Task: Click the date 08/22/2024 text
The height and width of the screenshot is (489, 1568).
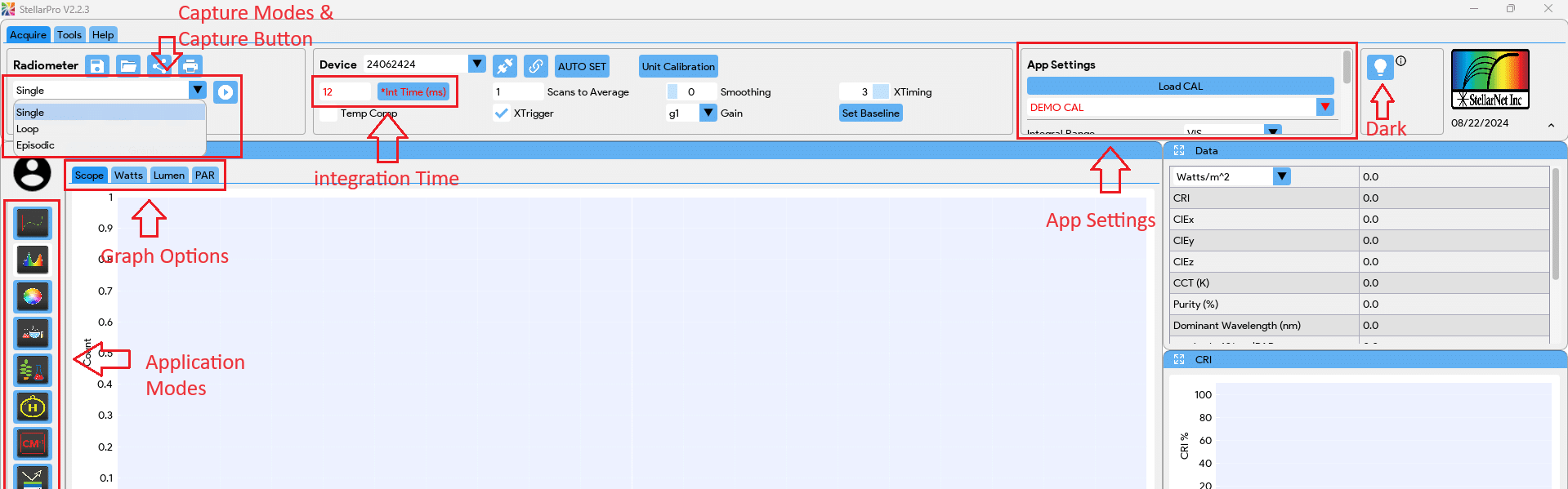Action: coord(1480,123)
